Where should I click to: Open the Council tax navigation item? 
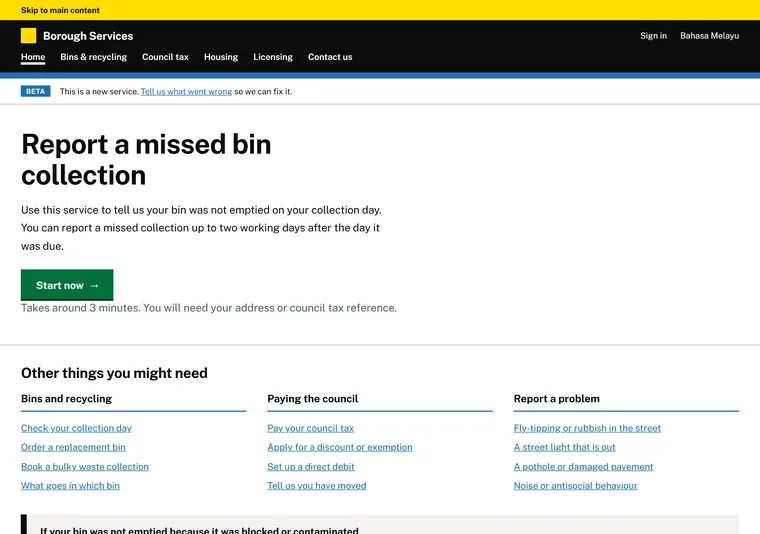point(165,57)
